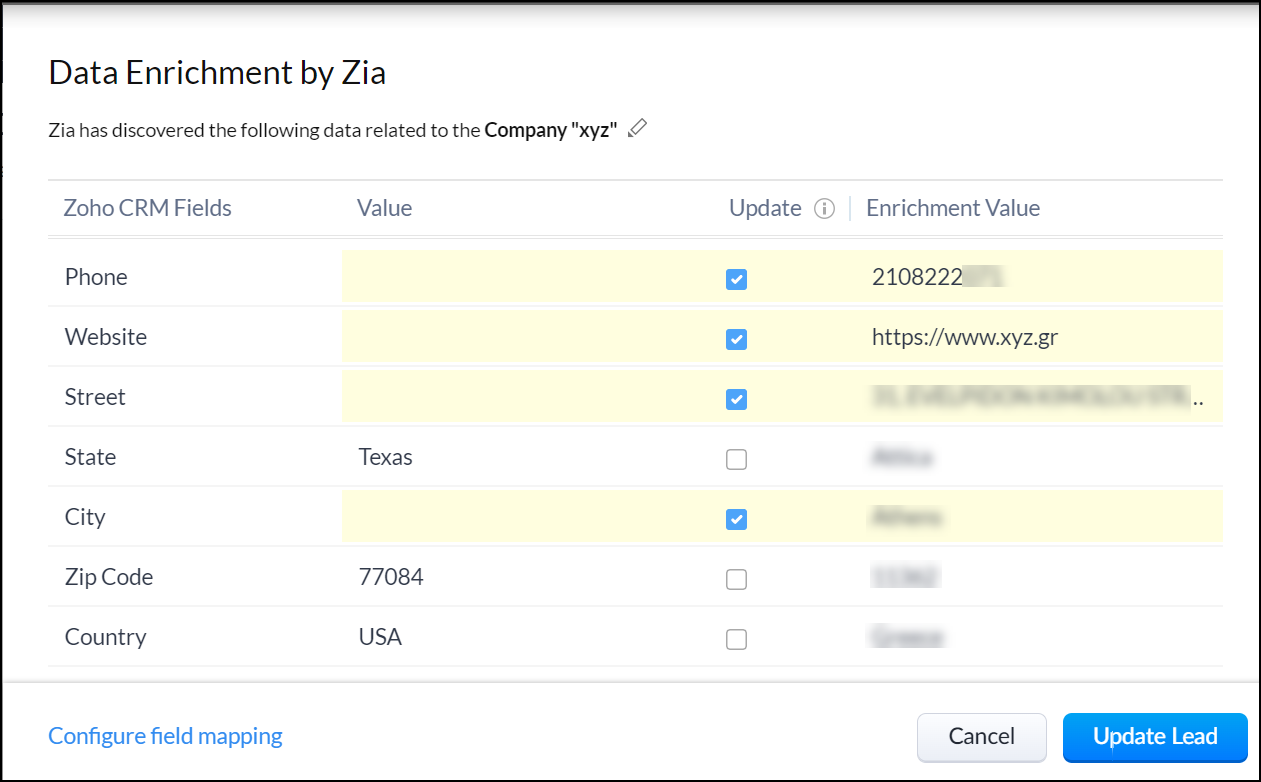Uncheck the Phone update checkbox
The width and height of the screenshot is (1261, 782).
coord(736,279)
